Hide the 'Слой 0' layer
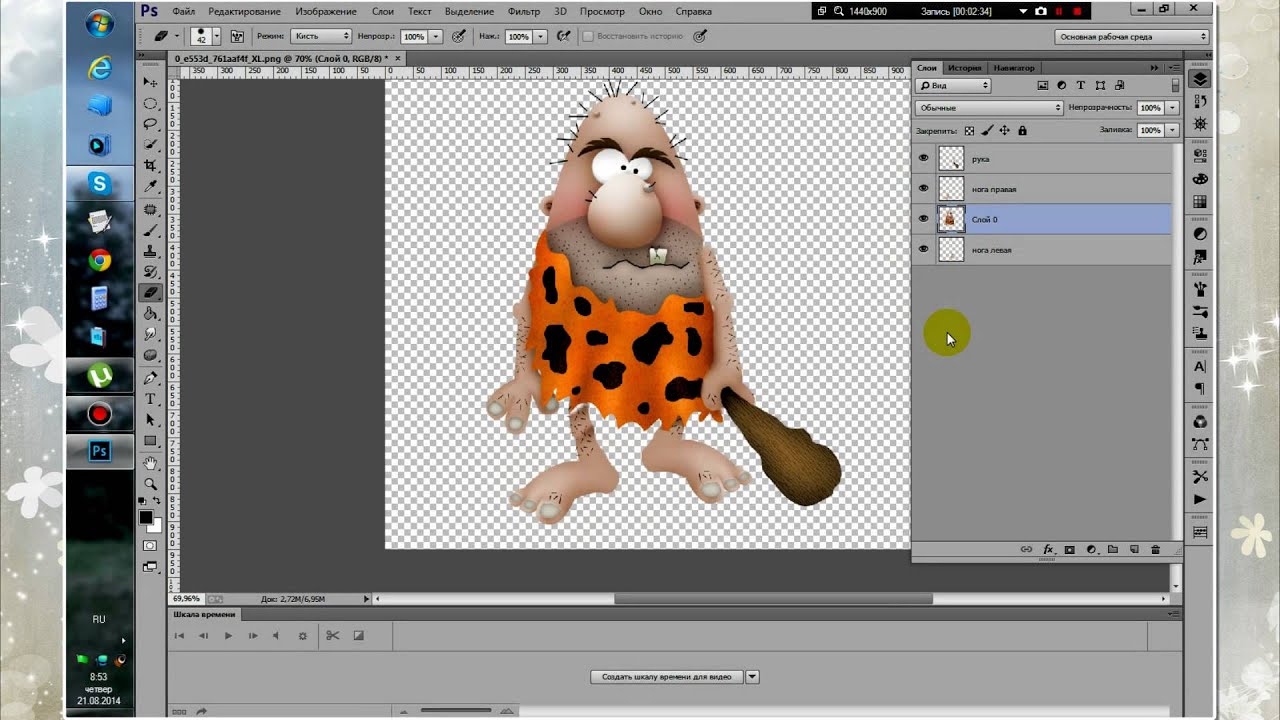This screenshot has width=1280, height=720. [x=923, y=218]
